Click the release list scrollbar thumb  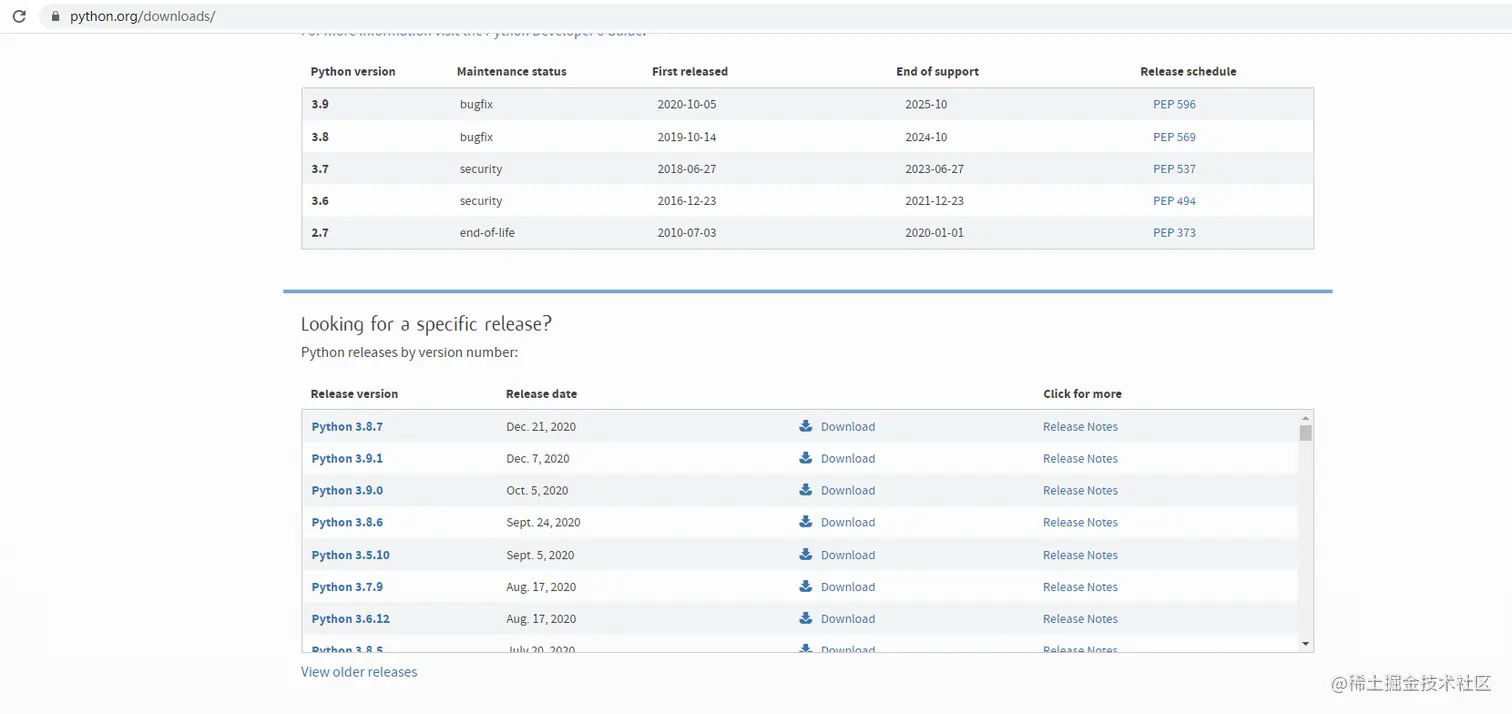click(x=1305, y=433)
